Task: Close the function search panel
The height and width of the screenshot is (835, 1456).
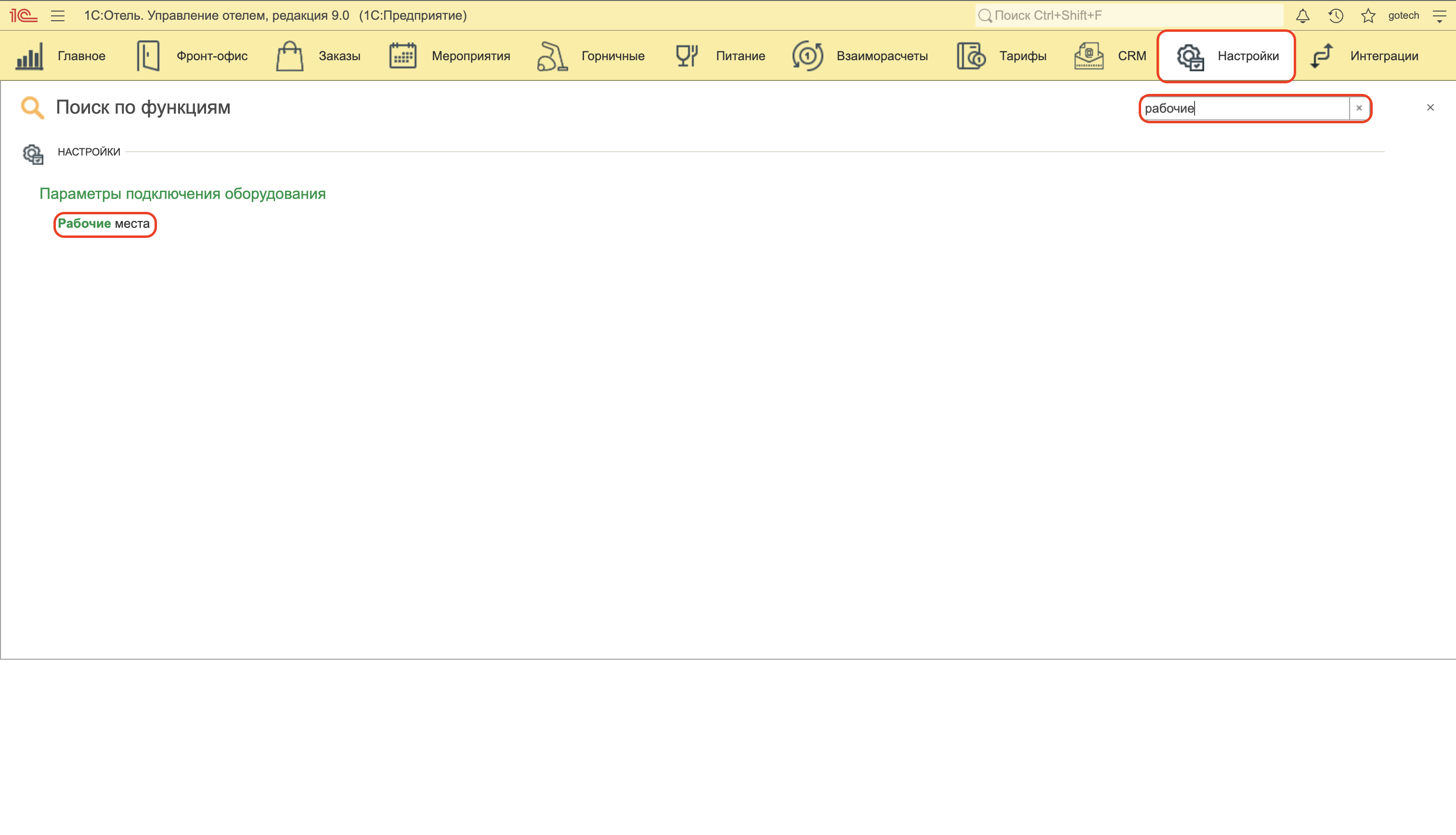Action: point(1430,107)
